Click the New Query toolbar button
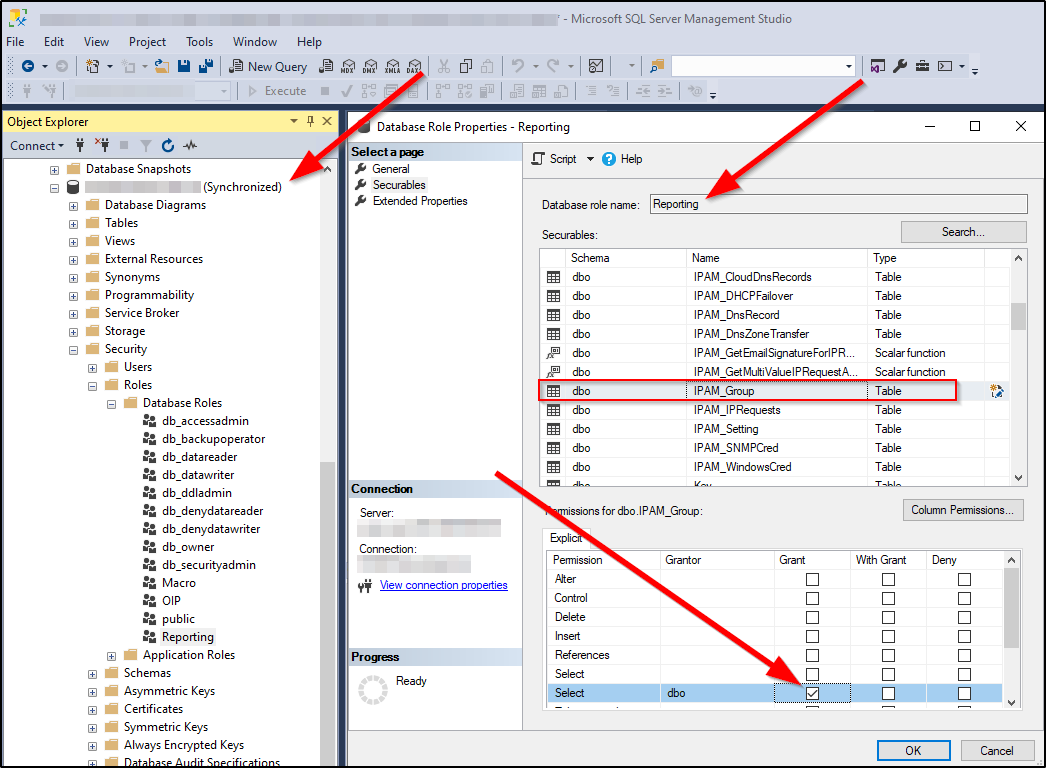Screen dimensions: 1046x768 (x=268, y=66)
